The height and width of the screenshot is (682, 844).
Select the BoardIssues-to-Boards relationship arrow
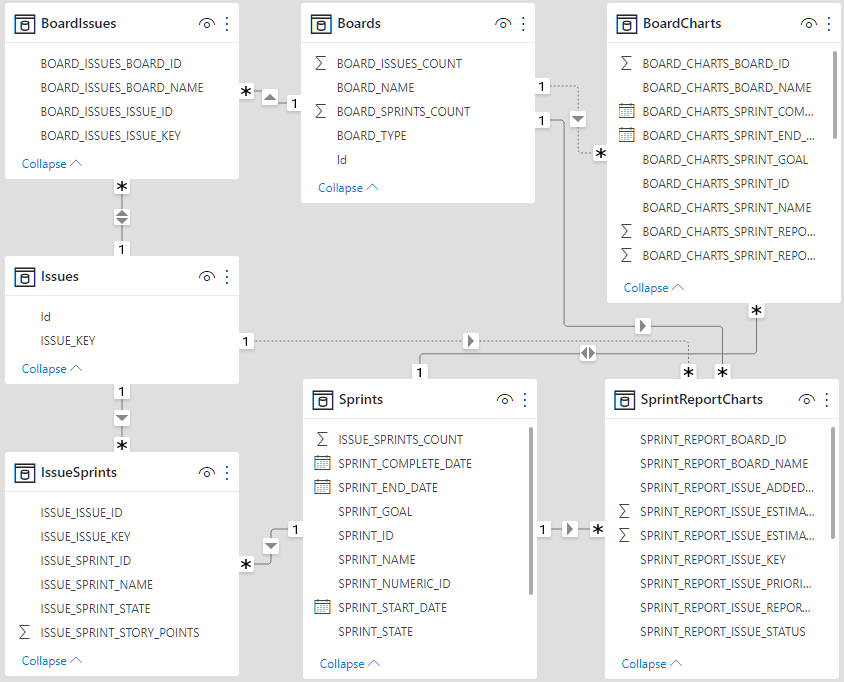click(270, 97)
